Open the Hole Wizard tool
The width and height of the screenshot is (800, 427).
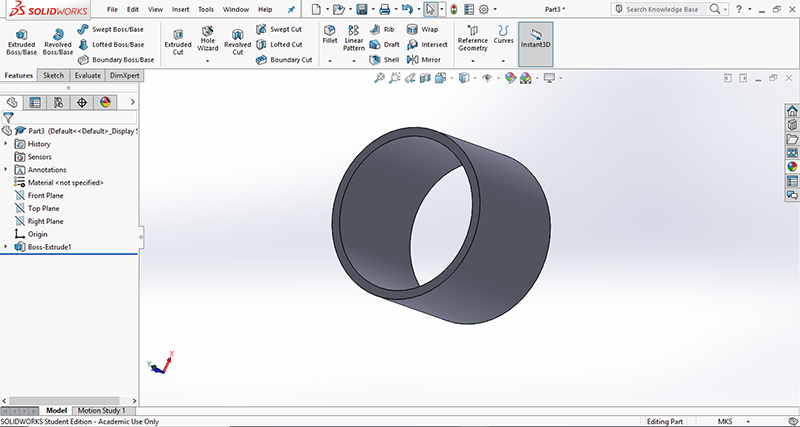coord(207,40)
